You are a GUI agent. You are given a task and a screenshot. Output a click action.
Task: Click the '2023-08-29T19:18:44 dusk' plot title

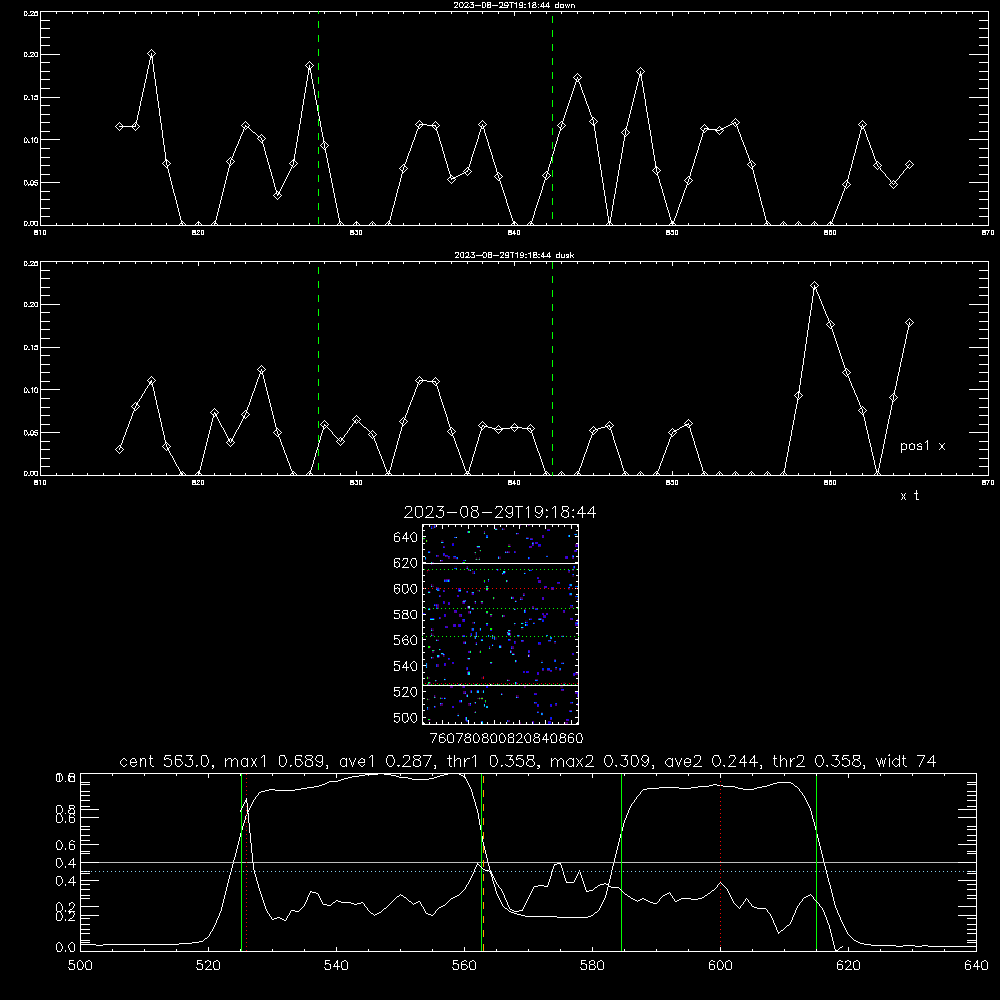coord(514,255)
